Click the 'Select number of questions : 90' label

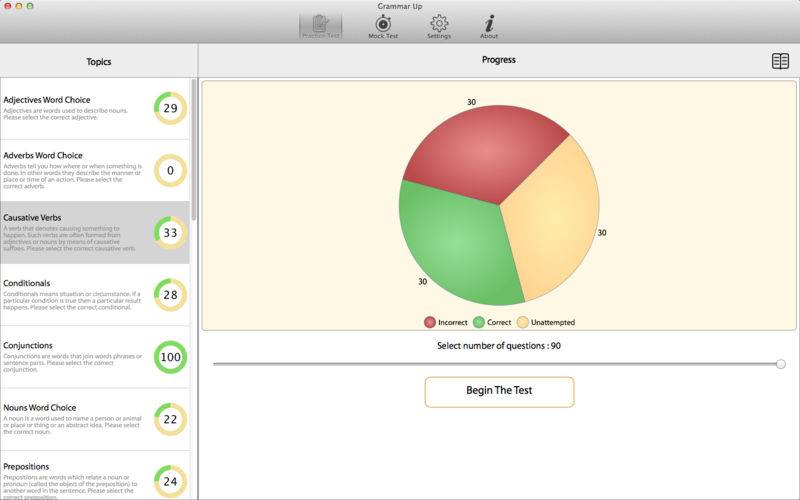pos(499,346)
